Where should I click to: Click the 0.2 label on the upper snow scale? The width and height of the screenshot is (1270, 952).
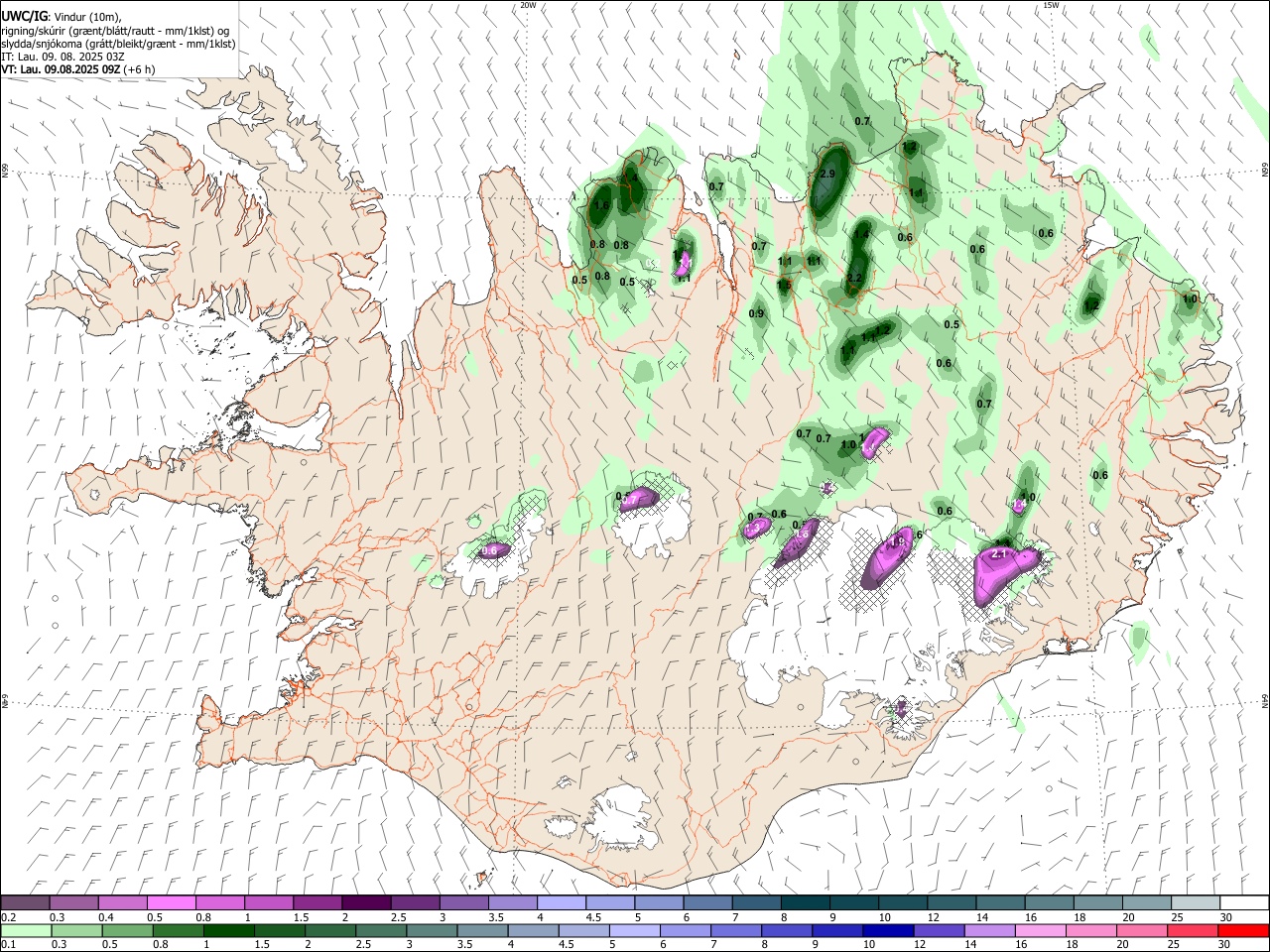[8, 917]
